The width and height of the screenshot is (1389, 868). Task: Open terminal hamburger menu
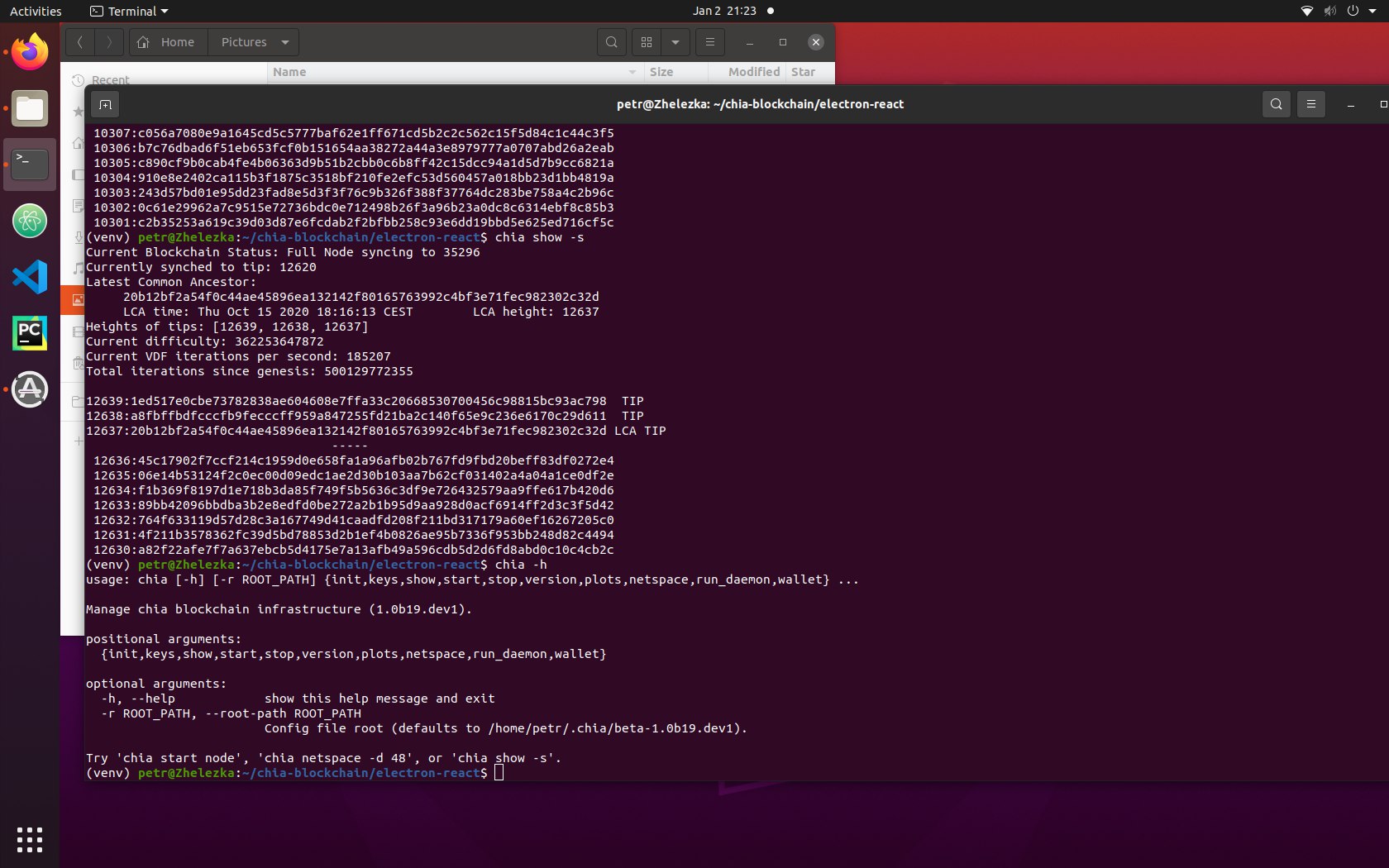tap(1311, 104)
